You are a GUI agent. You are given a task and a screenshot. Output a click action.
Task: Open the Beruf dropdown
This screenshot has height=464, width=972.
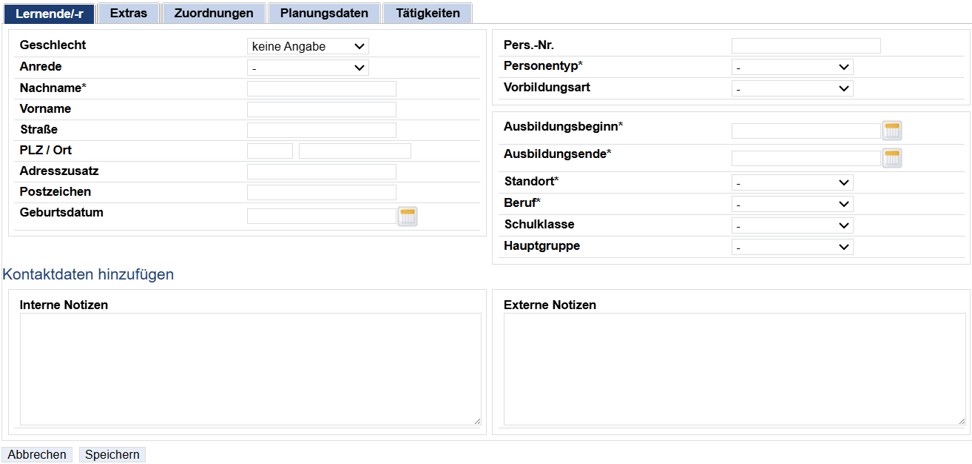click(x=791, y=204)
